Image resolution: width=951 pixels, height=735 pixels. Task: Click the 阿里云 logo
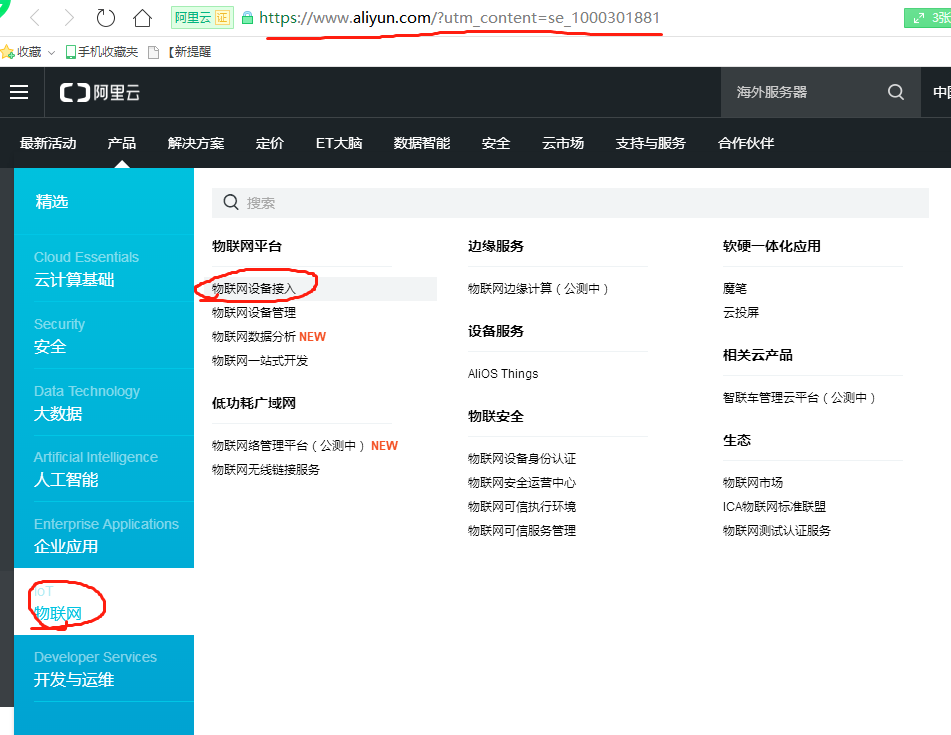pos(100,93)
